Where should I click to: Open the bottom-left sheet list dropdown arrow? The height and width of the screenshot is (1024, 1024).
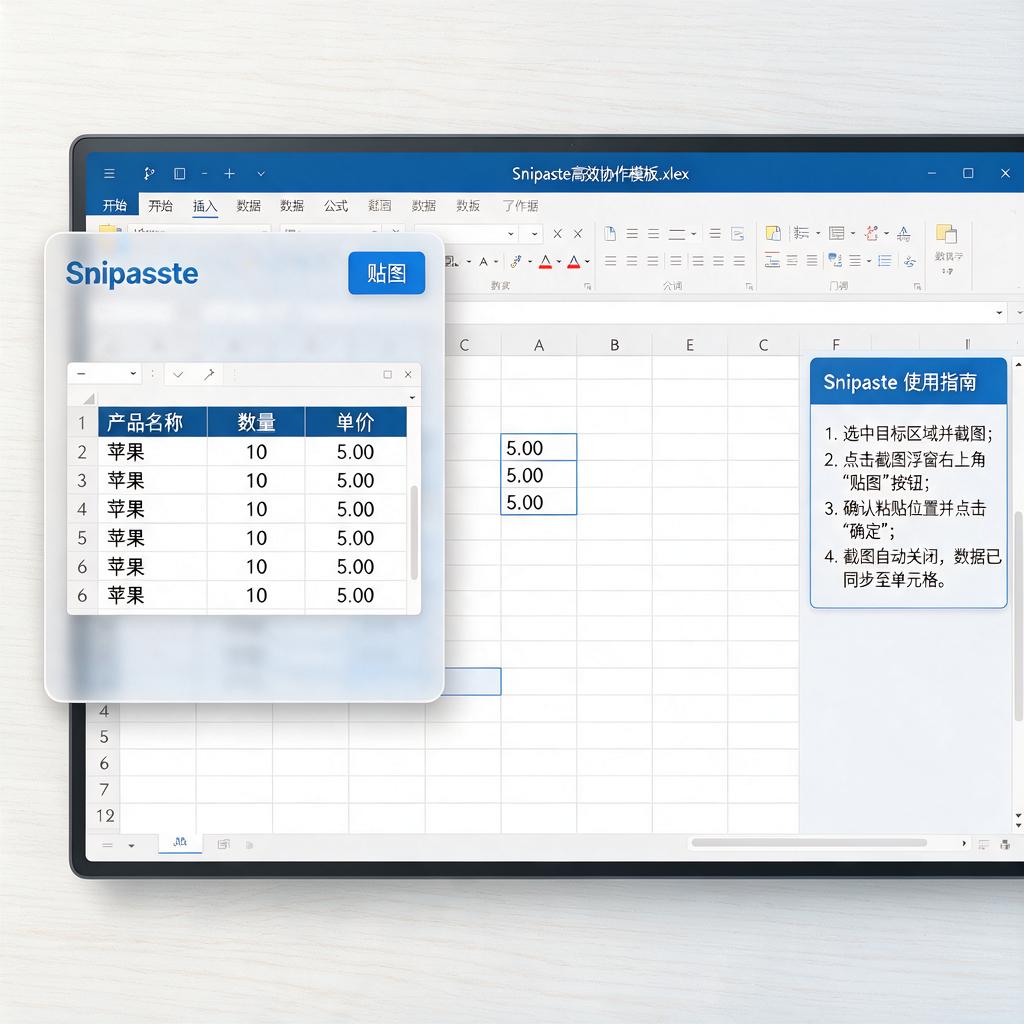point(131,846)
